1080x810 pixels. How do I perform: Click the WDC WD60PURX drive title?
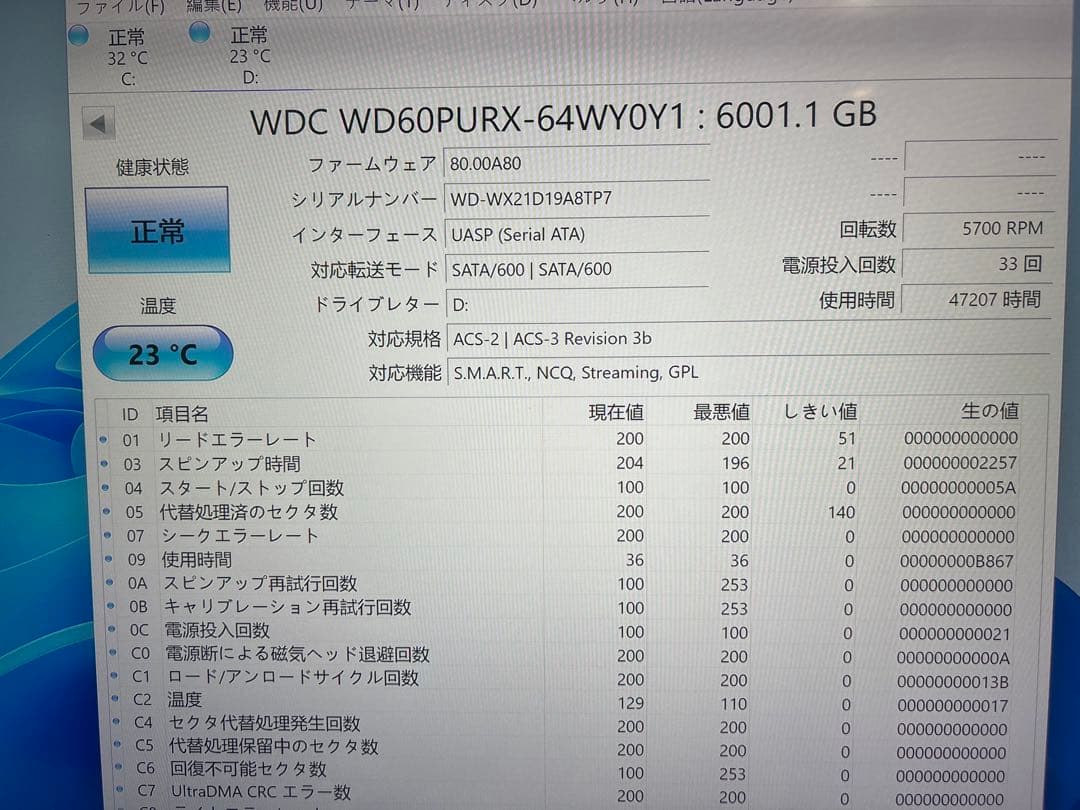(566, 116)
